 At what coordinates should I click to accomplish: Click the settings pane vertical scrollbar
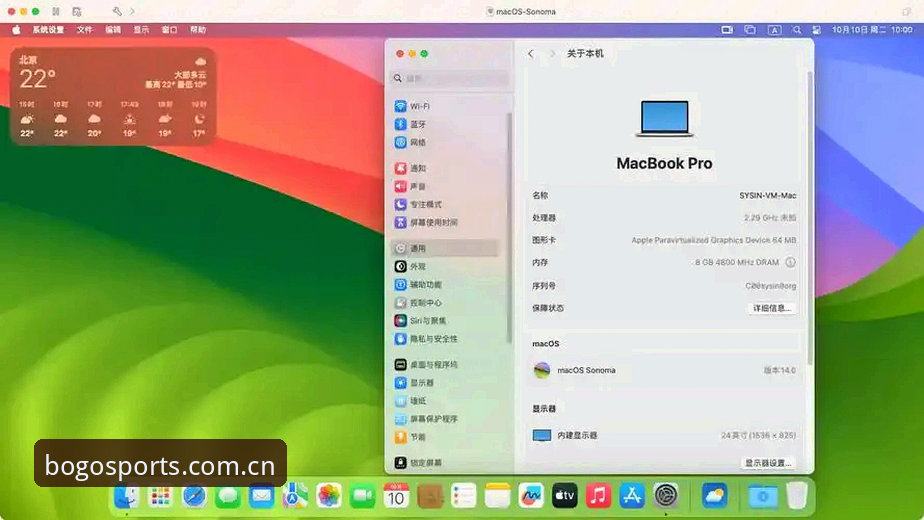(x=810, y=218)
